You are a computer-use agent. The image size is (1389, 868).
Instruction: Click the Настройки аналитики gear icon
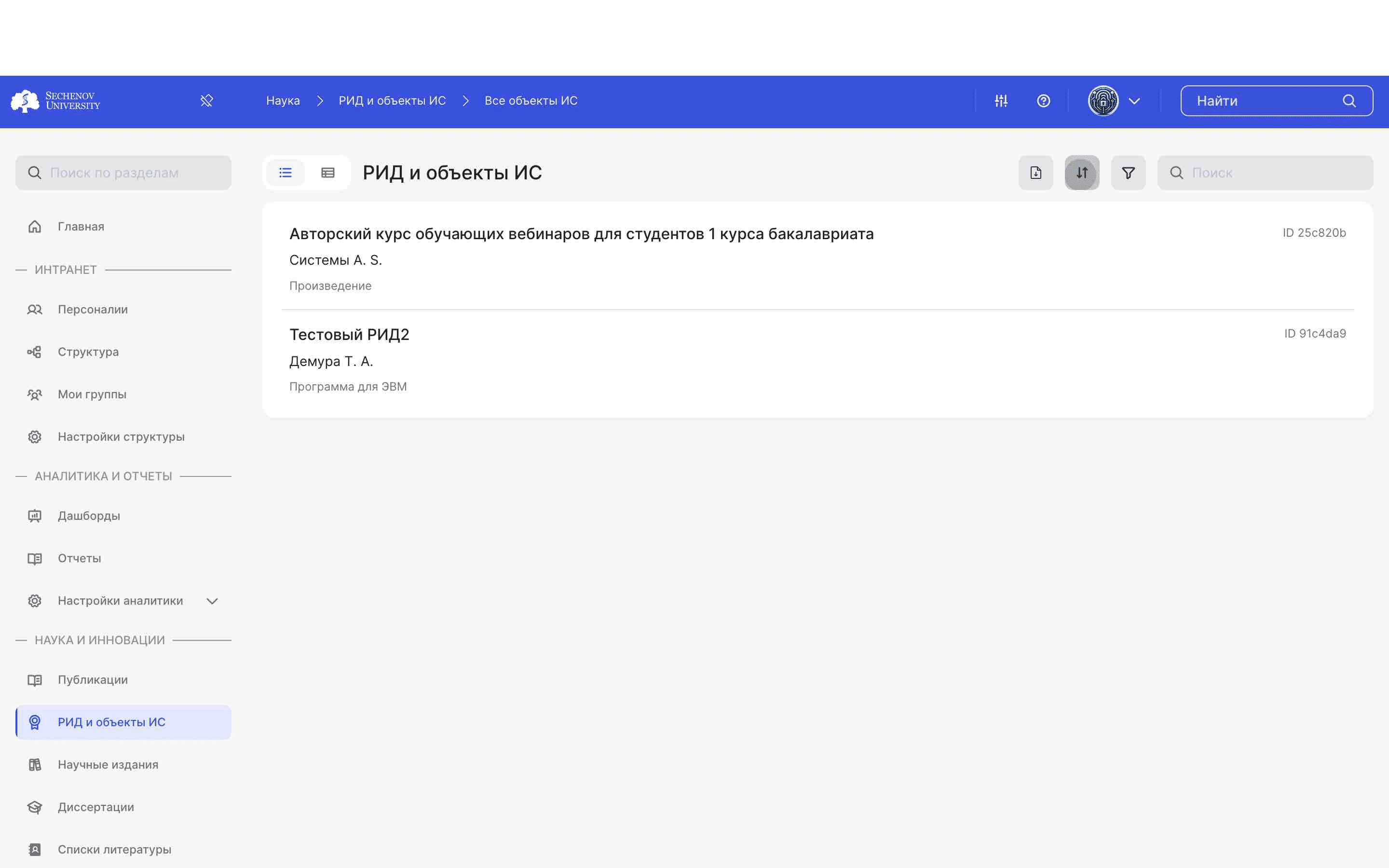pyautogui.click(x=34, y=601)
